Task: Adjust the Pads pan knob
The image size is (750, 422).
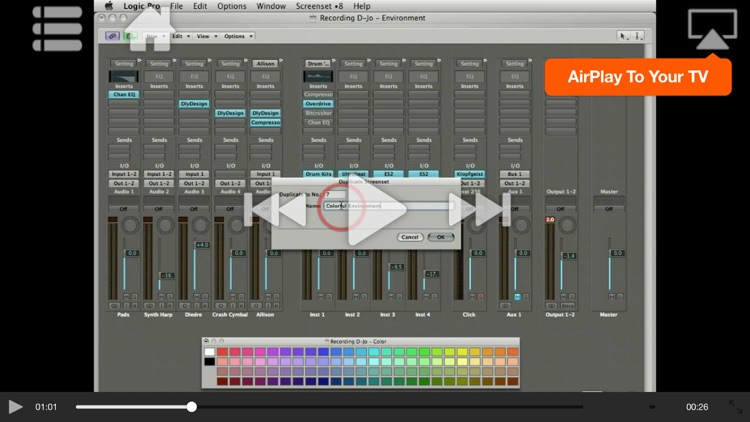Action: point(130,225)
